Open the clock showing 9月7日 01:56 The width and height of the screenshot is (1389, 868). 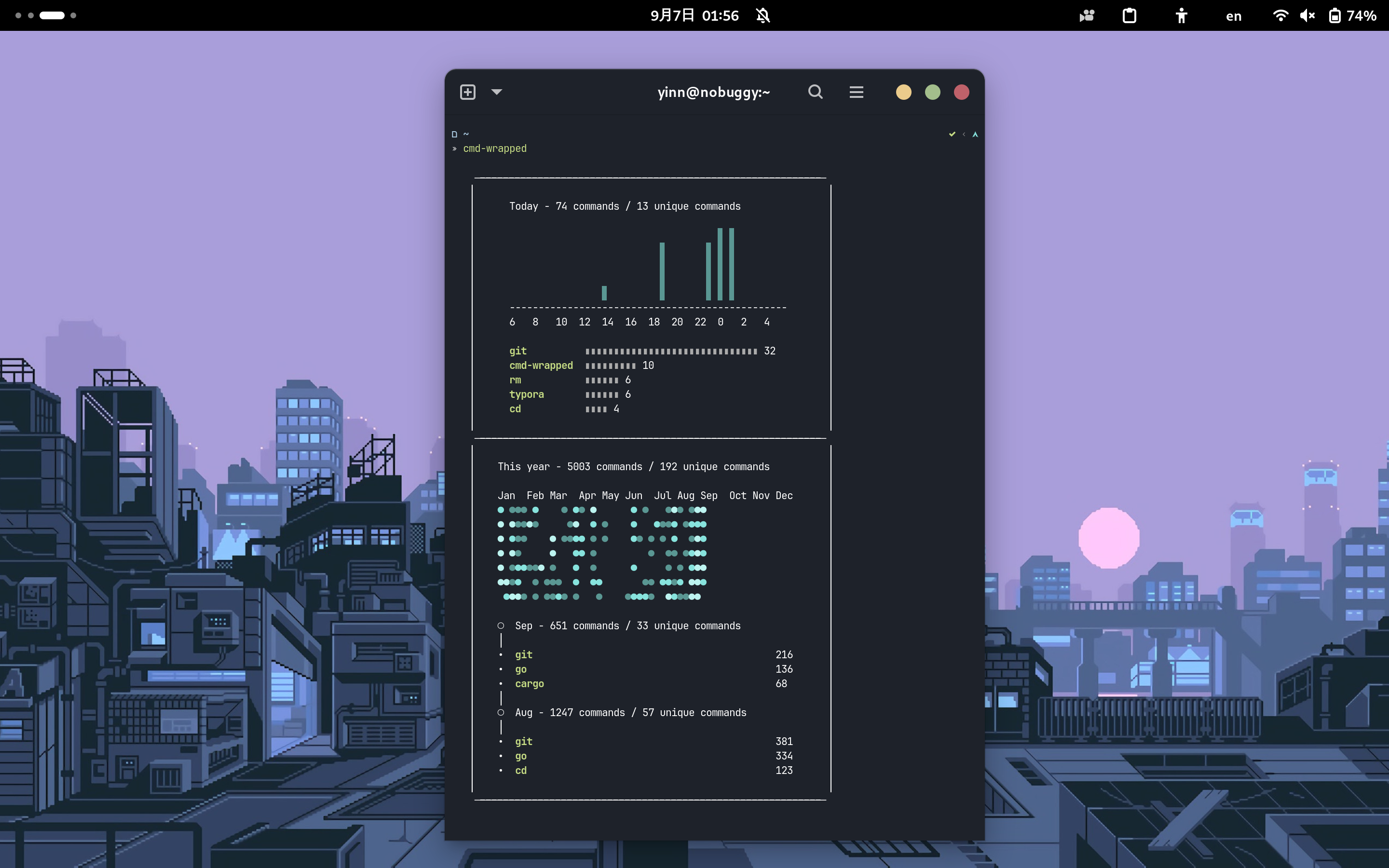(694, 15)
